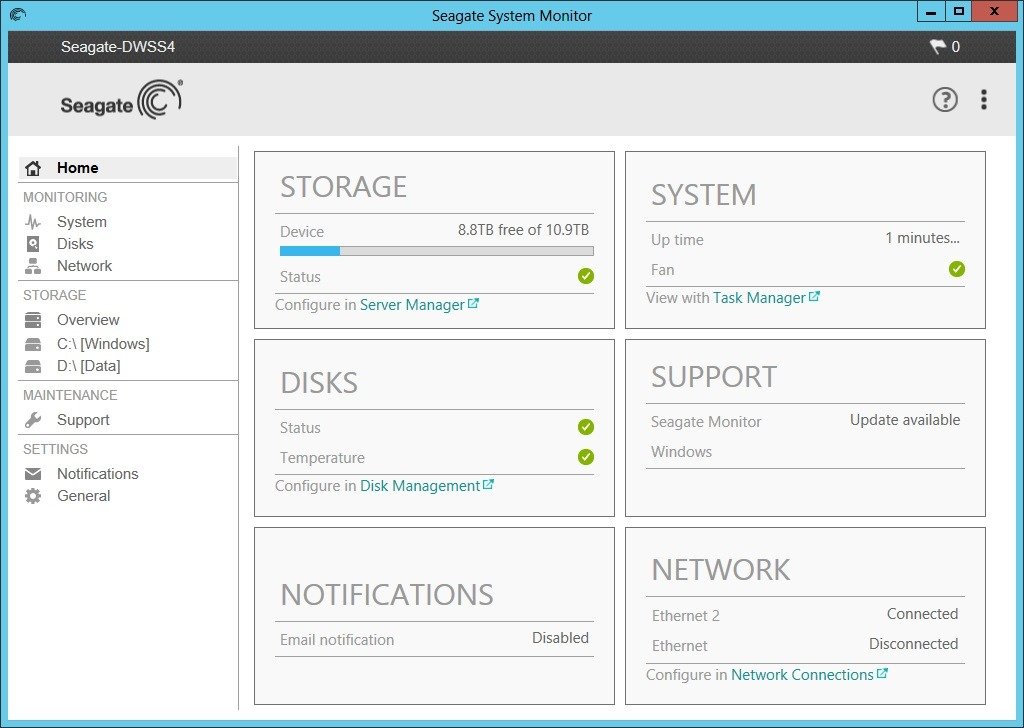The image size is (1024, 728).
Task: Click the green Temperature status checkmark
Action: (586, 457)
